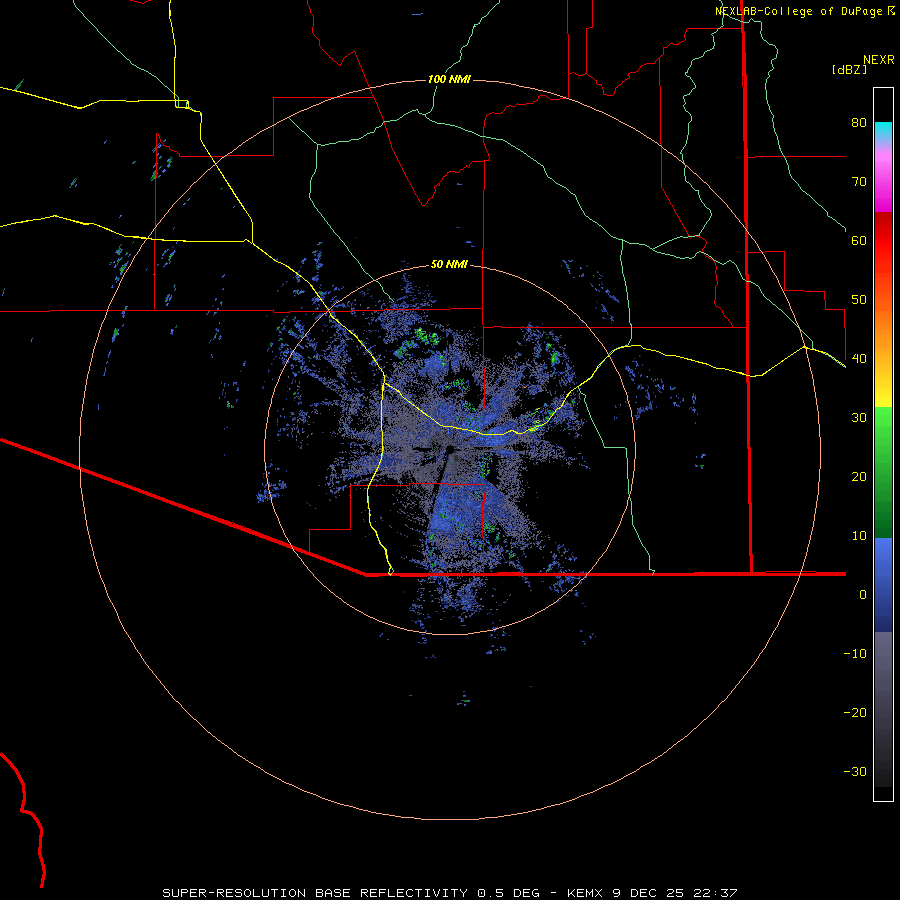Click the 60 value on the color scale

[859, 240]
